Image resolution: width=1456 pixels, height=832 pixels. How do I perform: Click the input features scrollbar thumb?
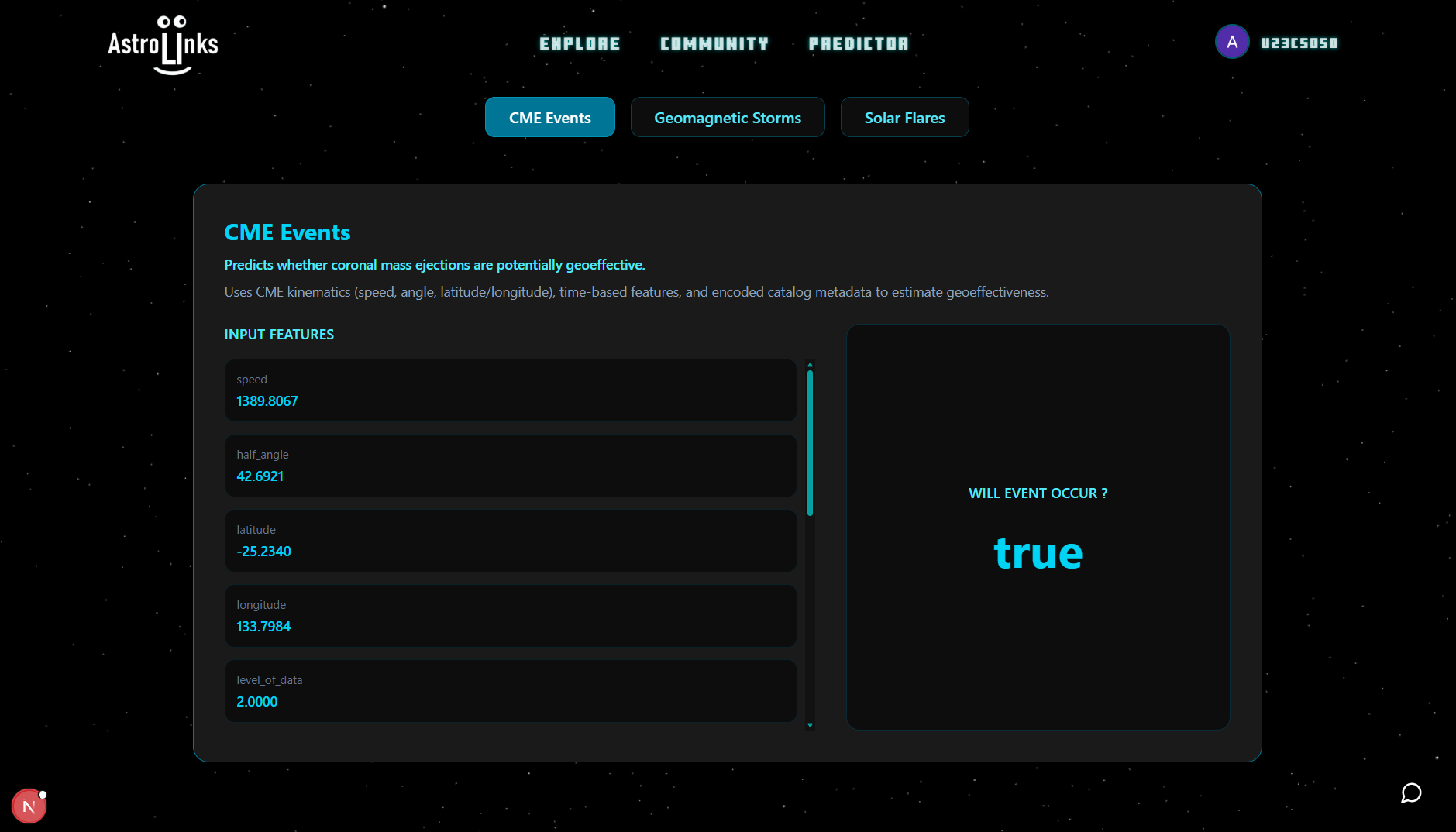tap(810, 443)
